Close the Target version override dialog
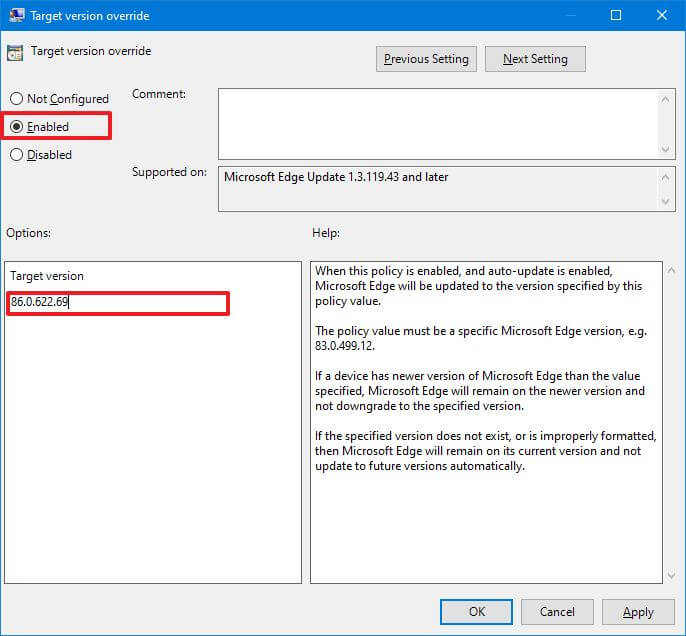This screenshot has height=636, width=686. tap(661, 15)
